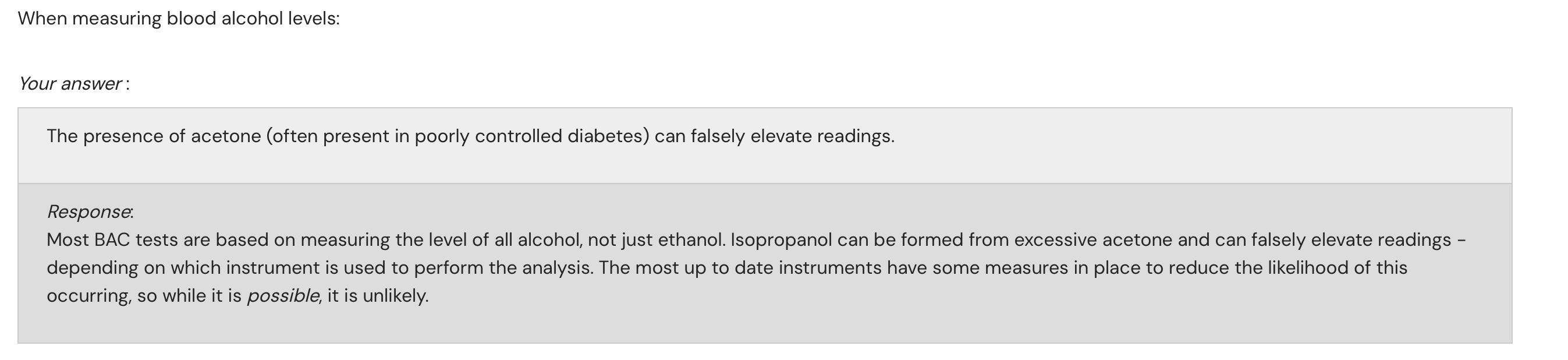Click the italicized word 'possible' in the response
The width and height of the screenshot is (1568, 360).
click(x=282, y=296)
